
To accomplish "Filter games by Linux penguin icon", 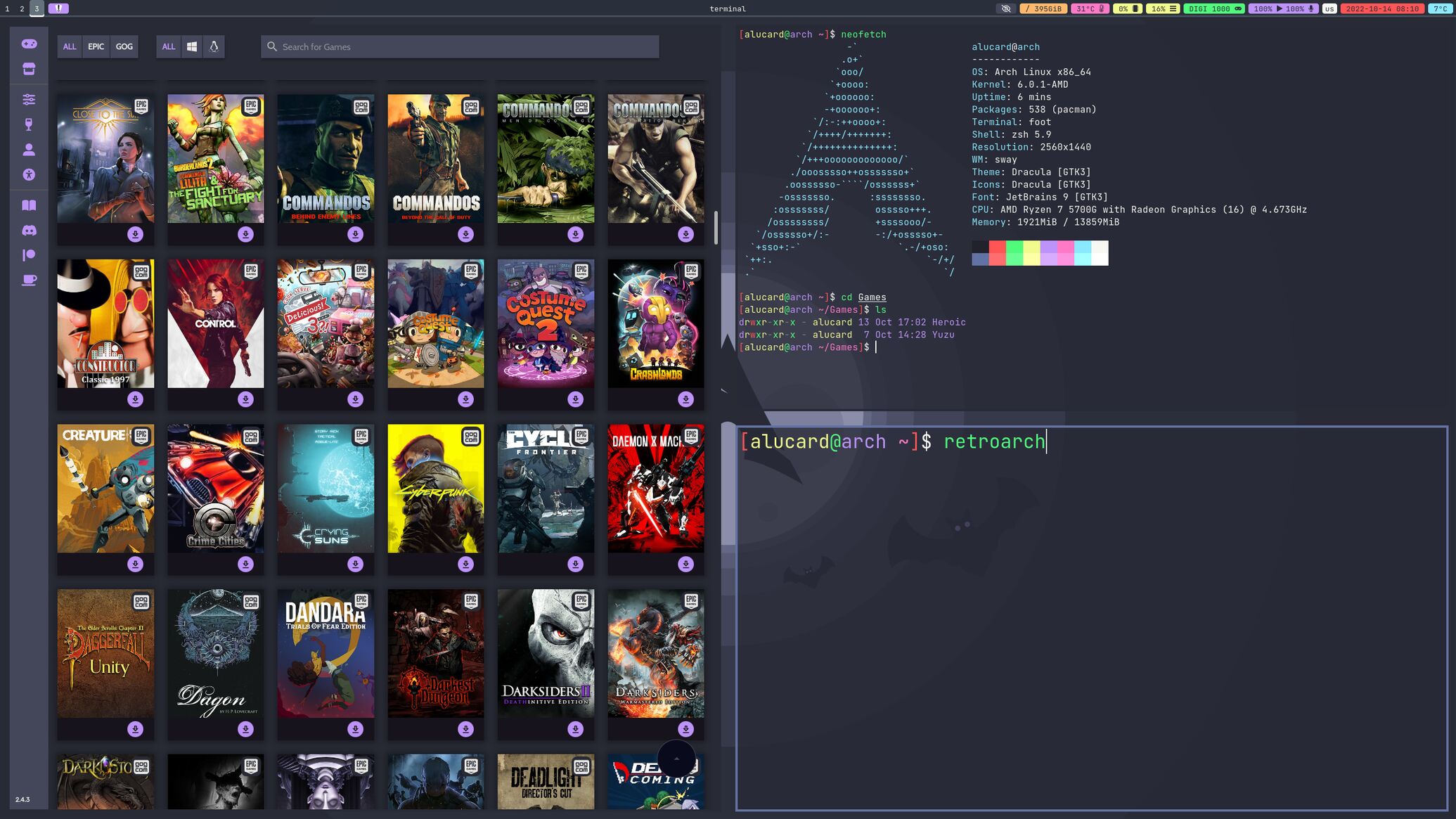I will point(214,46).
